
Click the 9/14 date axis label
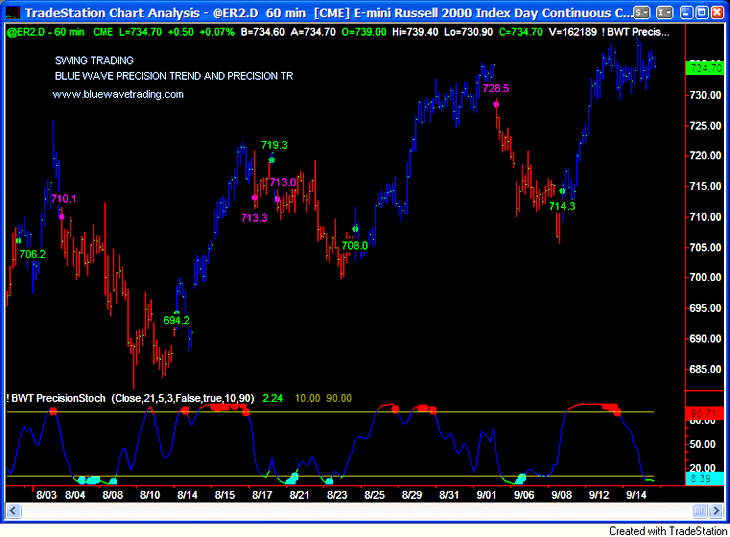tap(636, 495)
